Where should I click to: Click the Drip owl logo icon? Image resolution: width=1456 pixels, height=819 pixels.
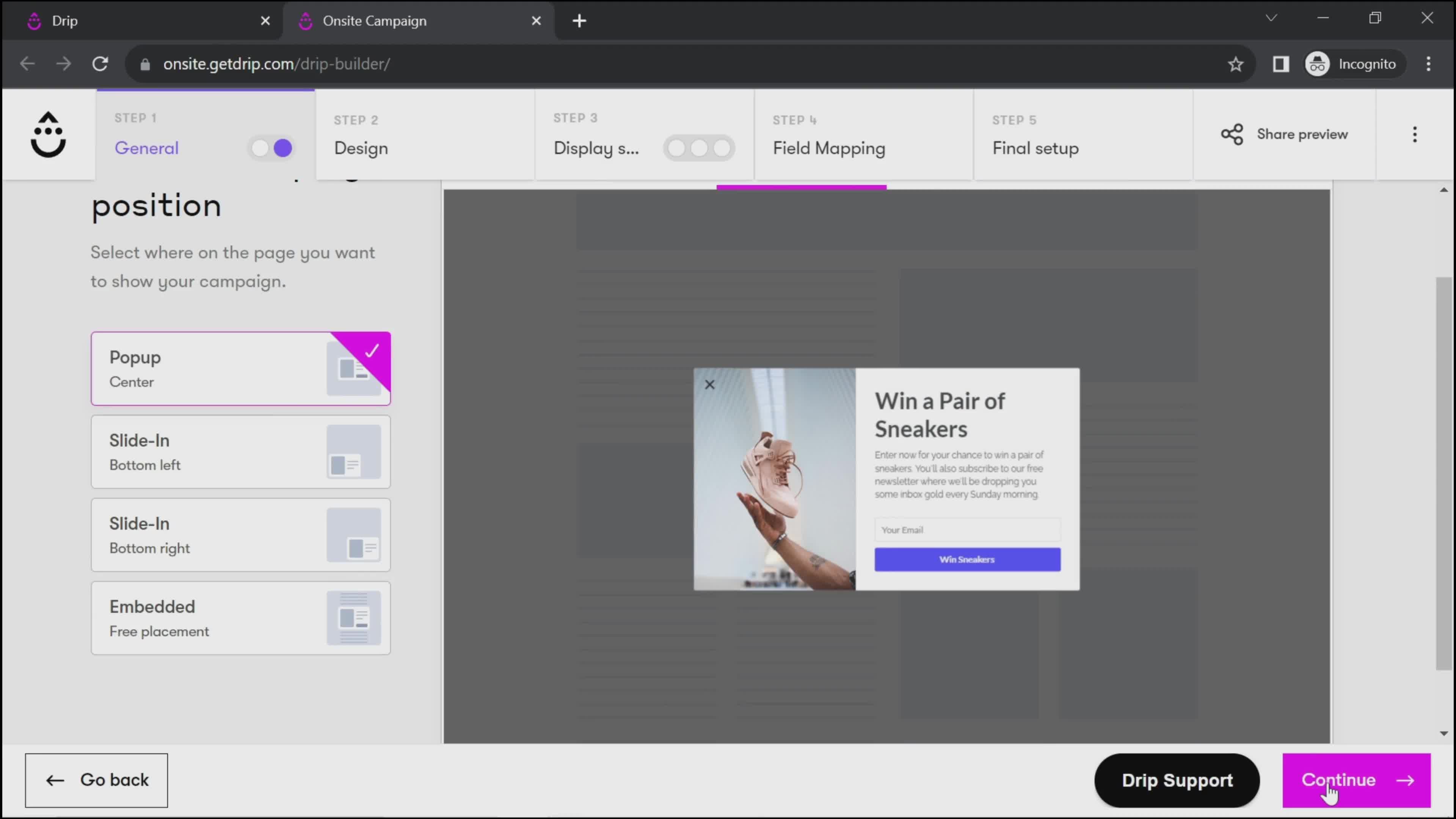[x=47, y=134]
